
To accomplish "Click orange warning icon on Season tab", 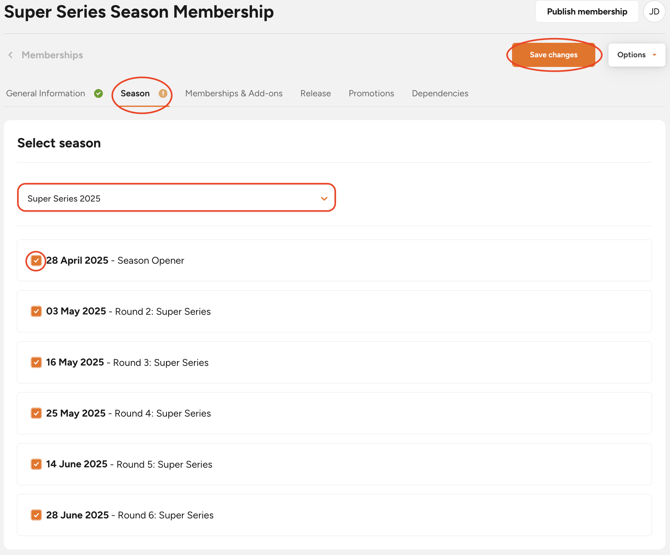I will point(163,94).
